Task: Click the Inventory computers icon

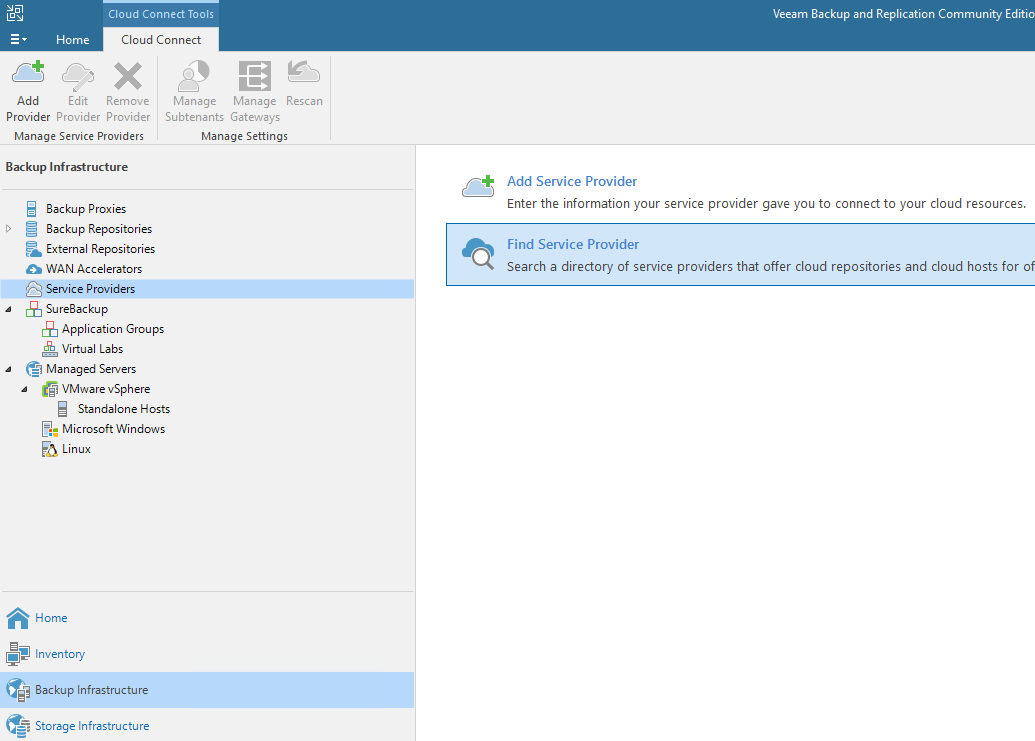Action: point(18,654)
